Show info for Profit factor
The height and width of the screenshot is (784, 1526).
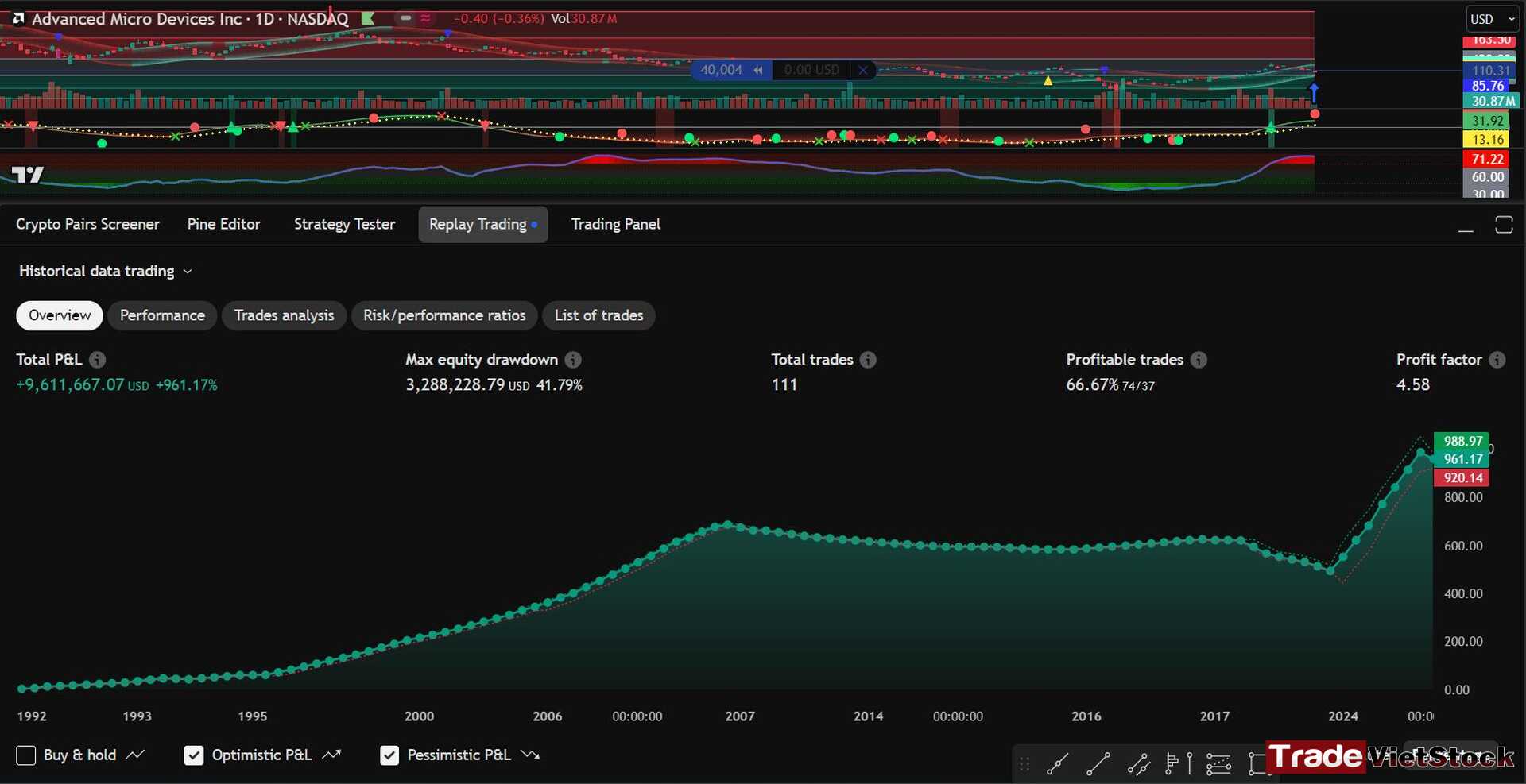pyautogui.click(x=1497, y=360)
